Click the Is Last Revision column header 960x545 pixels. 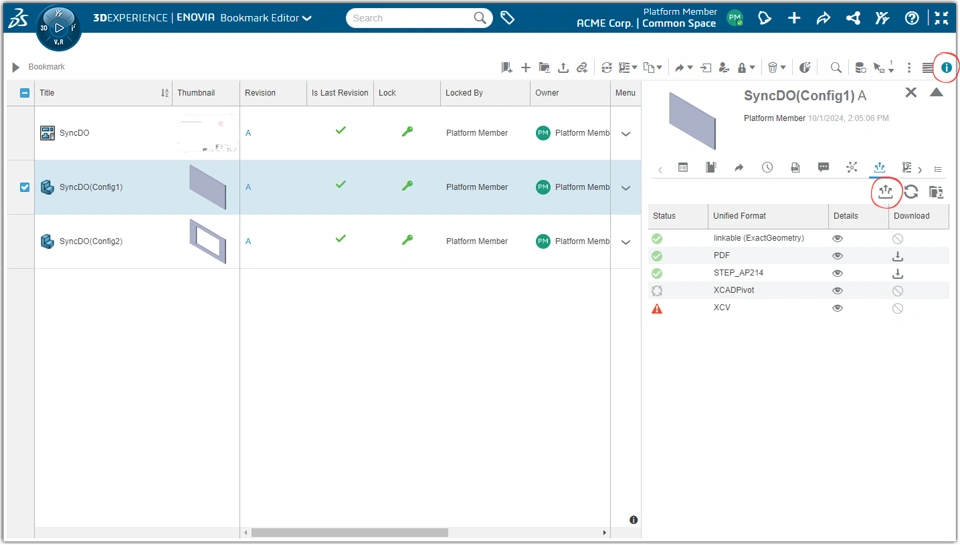(x=340, y=93)
